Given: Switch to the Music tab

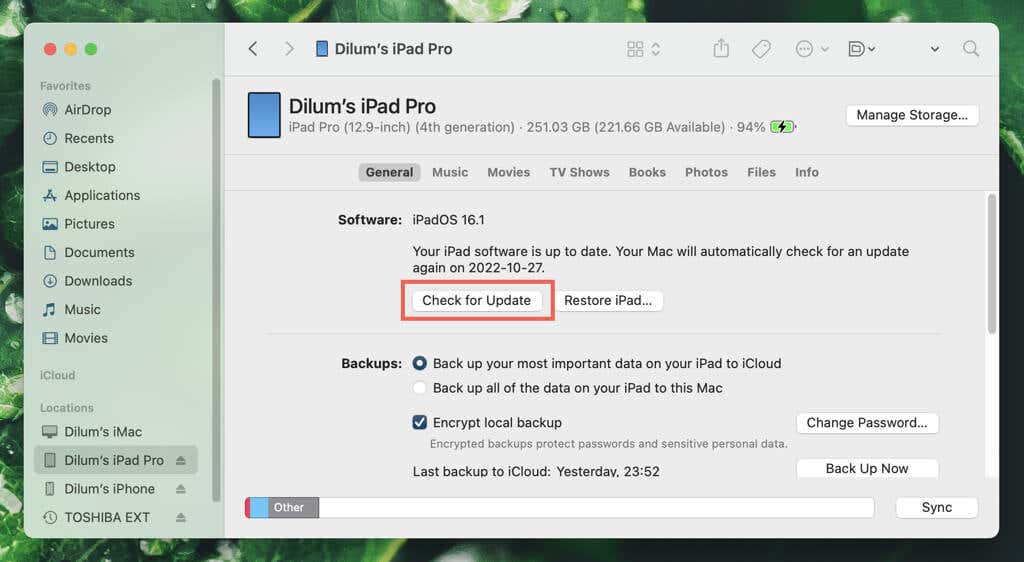Looking at the screenshot, I should click(x=450, y=172).
